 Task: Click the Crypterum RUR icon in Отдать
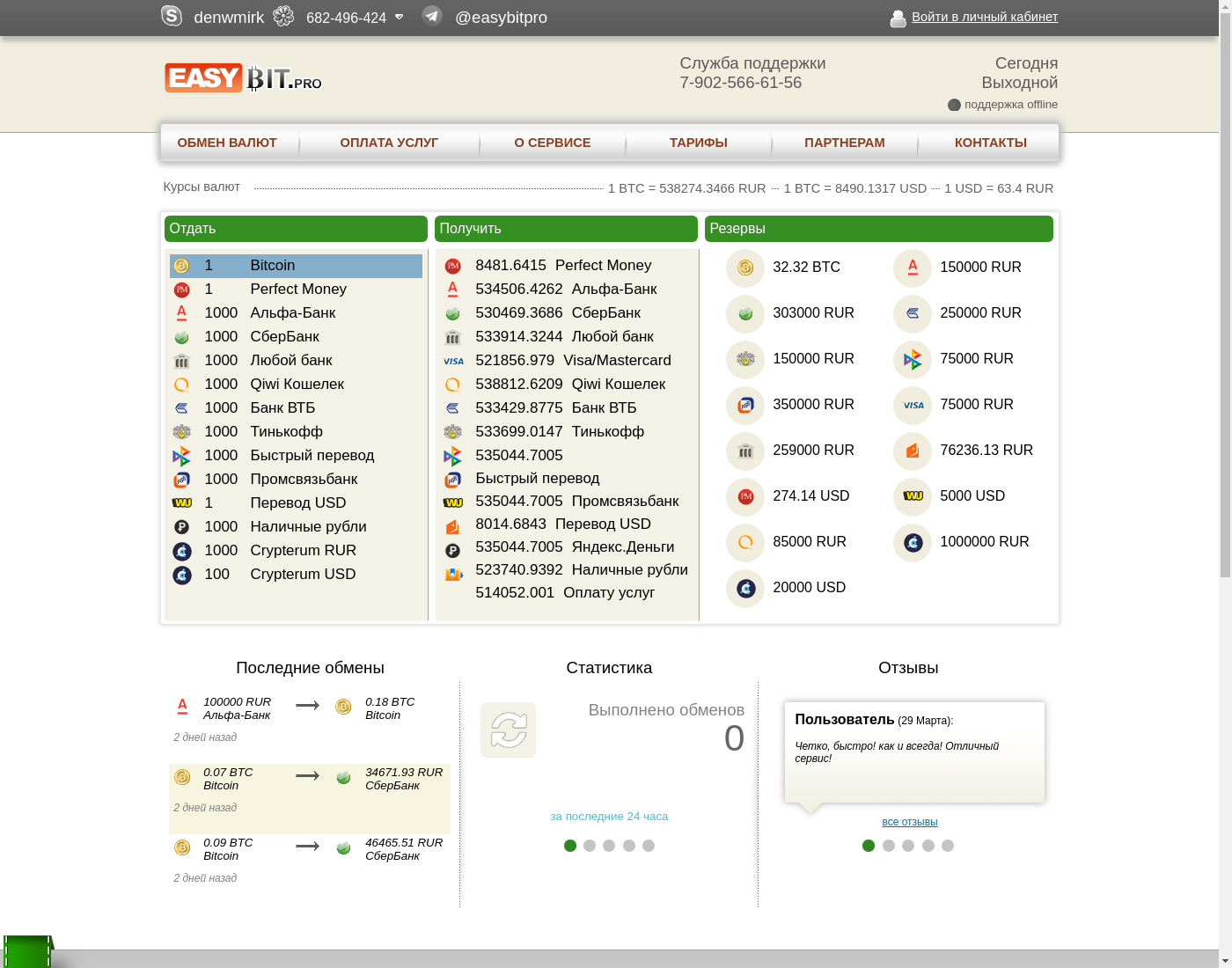click(x=181, y=551)
